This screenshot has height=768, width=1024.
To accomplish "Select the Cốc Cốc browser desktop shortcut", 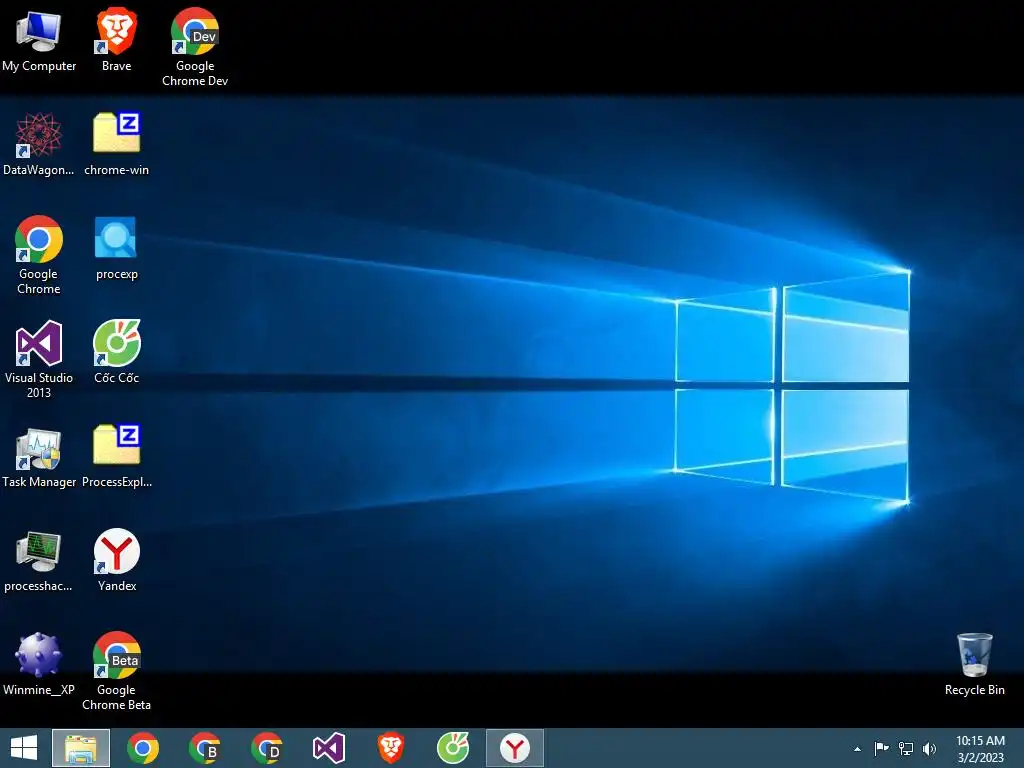I will coord(116,353).
